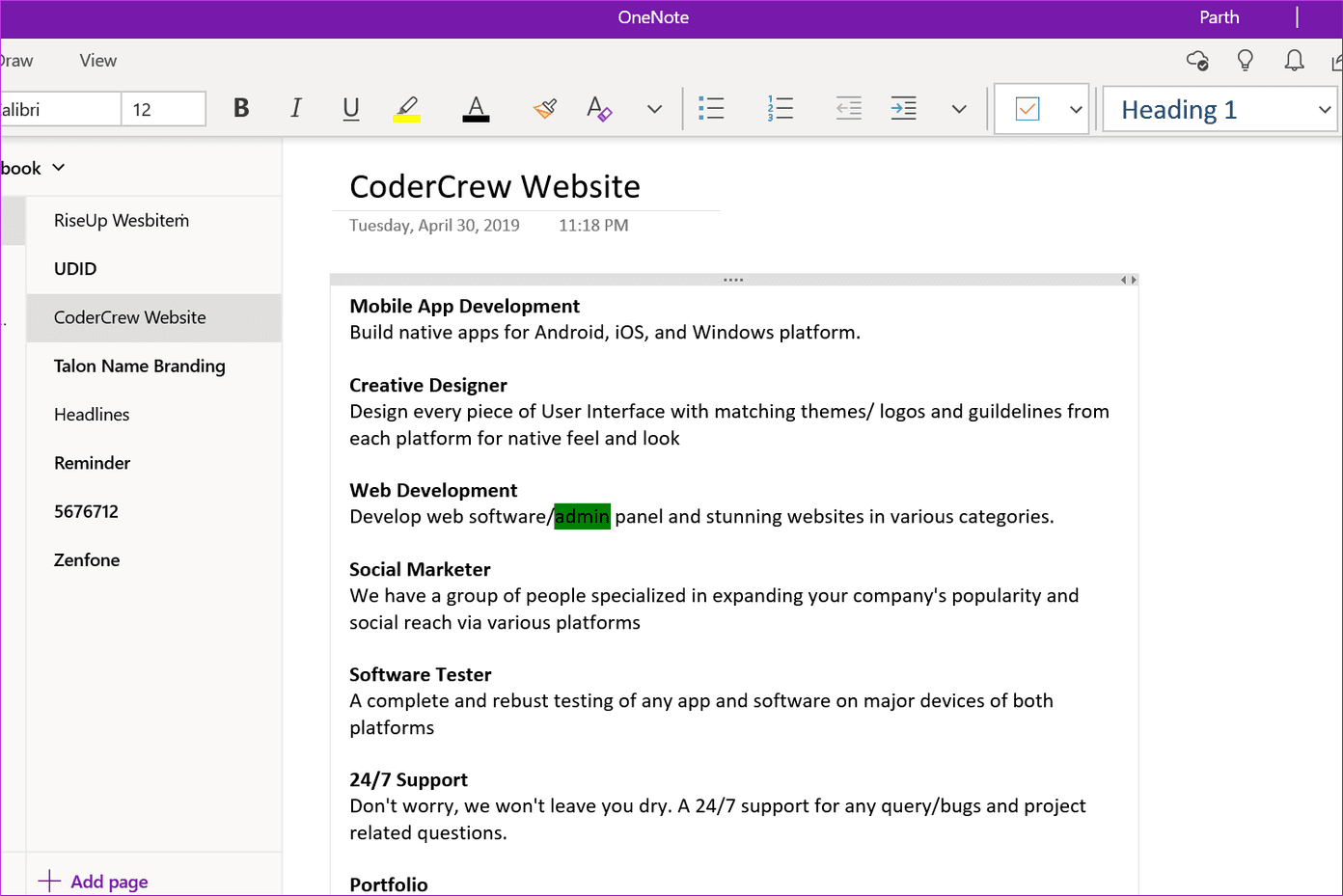1343x896 pixels.
Task: Open the Headlines page
Action: click(x=154, y=415)
